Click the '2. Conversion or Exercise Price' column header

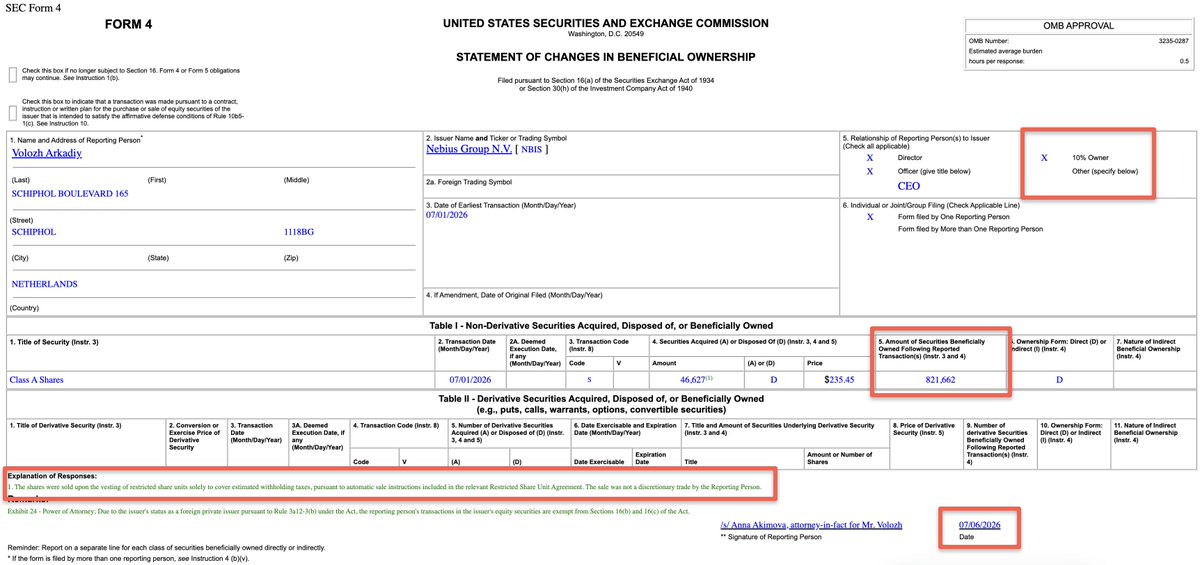[196, 436]
